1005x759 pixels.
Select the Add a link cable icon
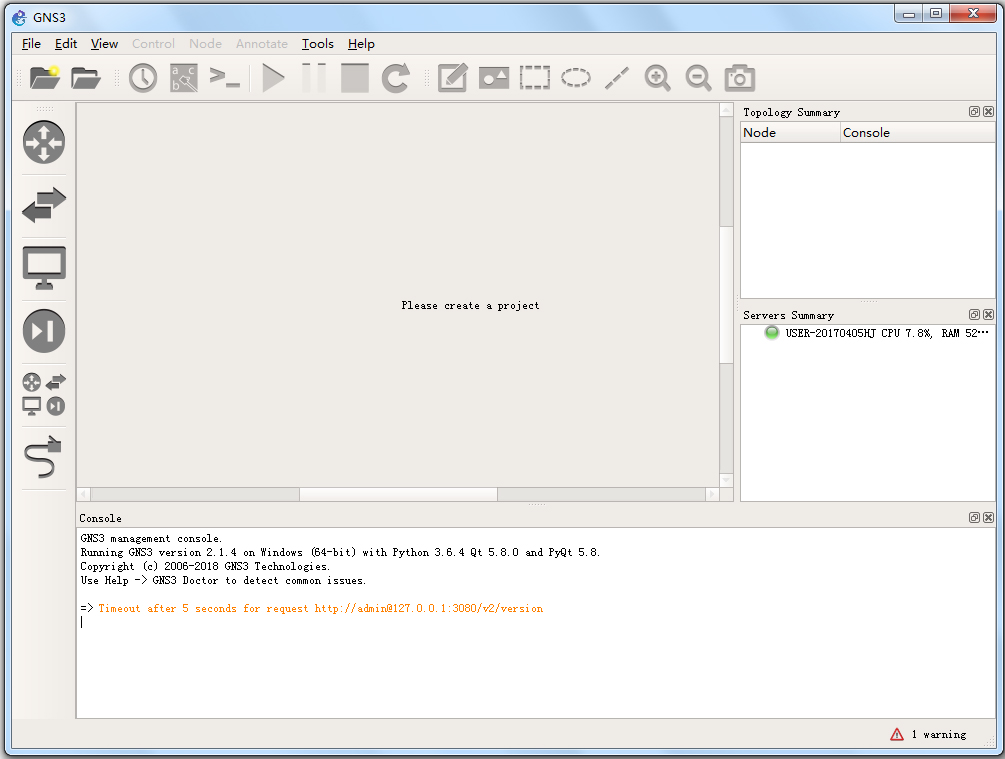click(44, 457)
